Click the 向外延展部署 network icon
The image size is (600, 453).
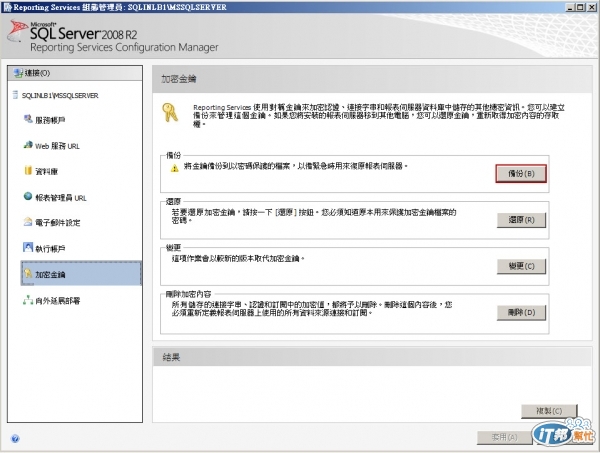point(28,300)
